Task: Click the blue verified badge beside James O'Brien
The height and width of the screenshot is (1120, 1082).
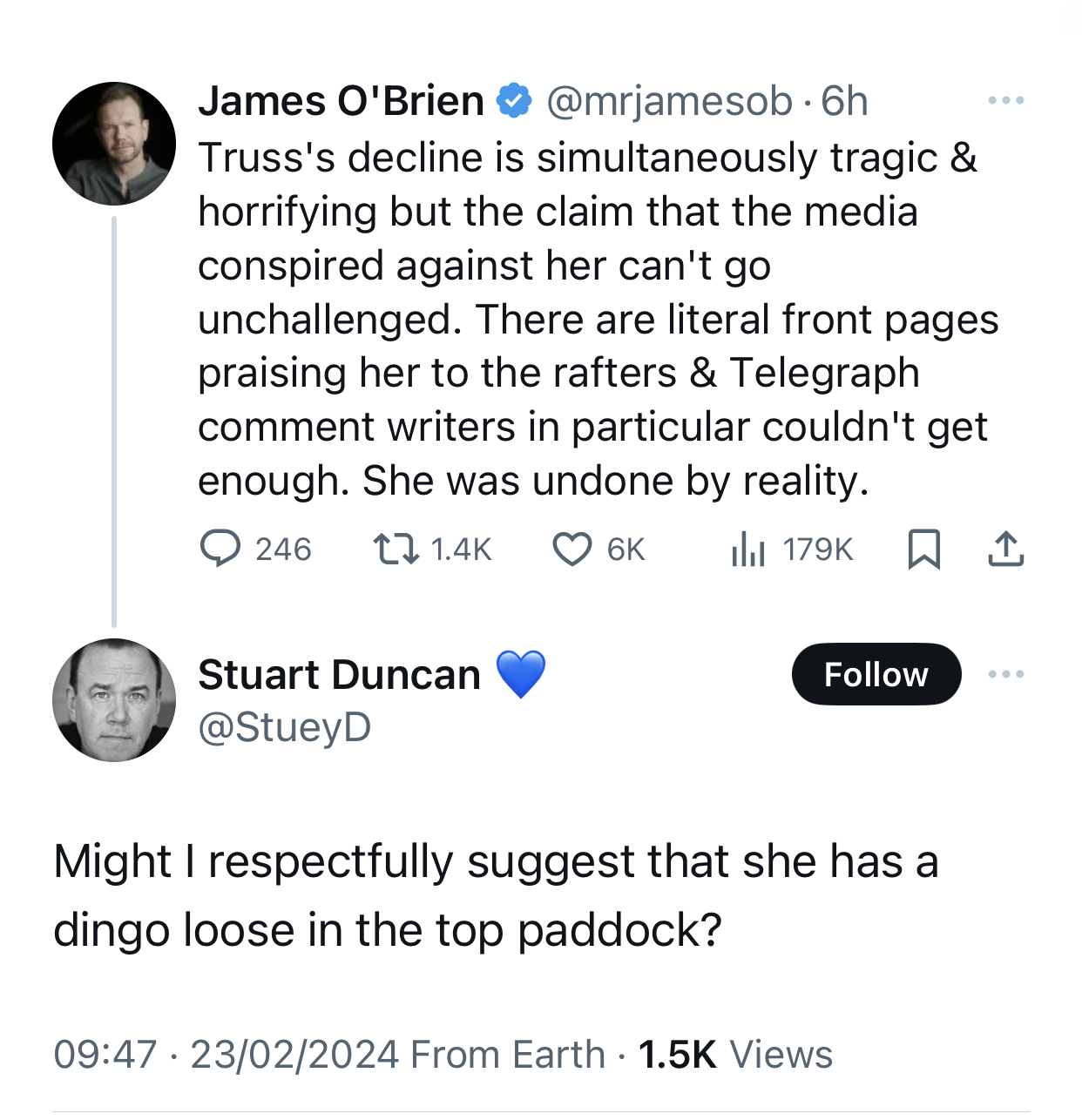Action: (514, 101)
